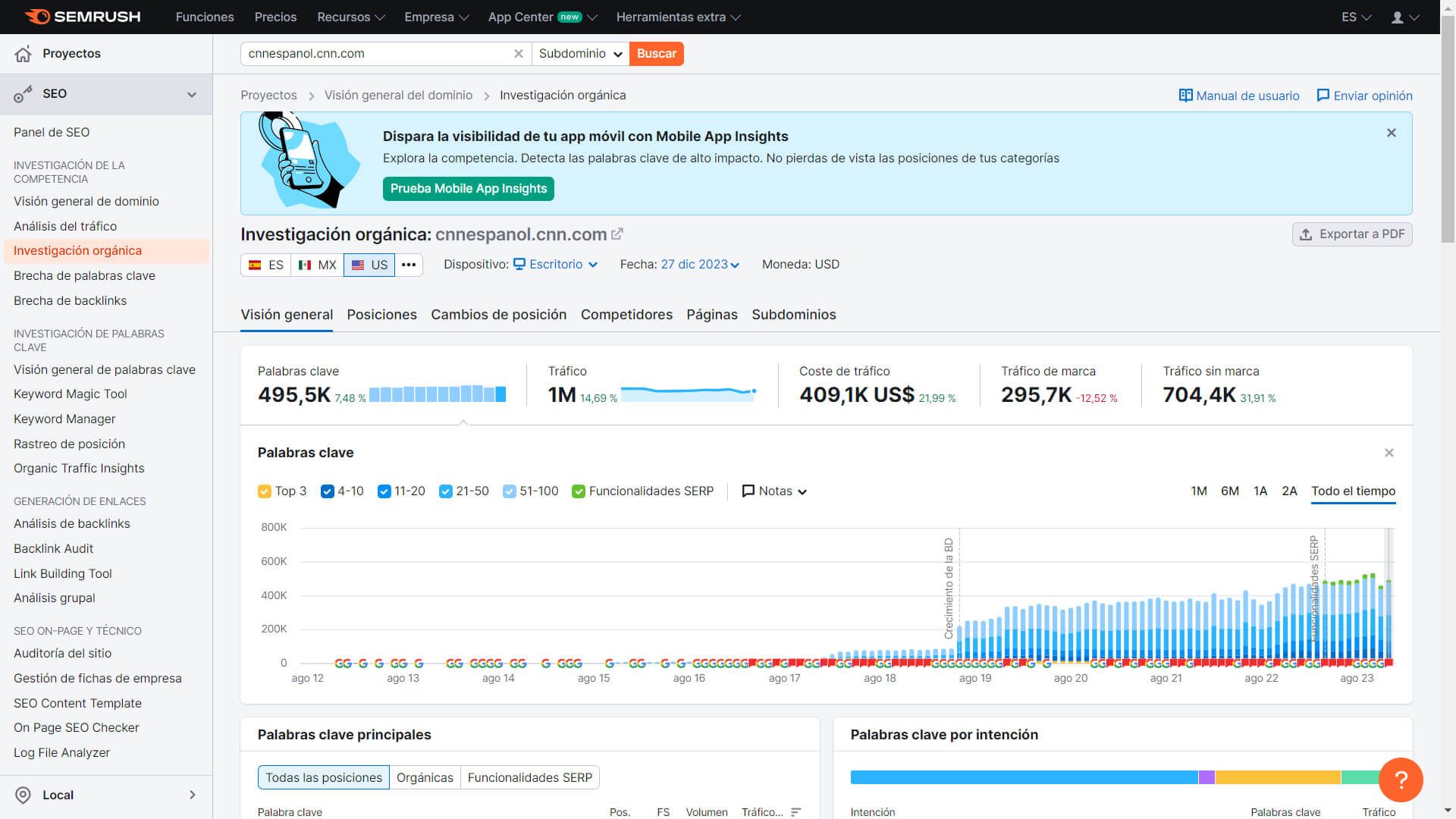Open the Manual de usuario book icon
Viewport: 1456px width, 819px height.
[1185, 96]
